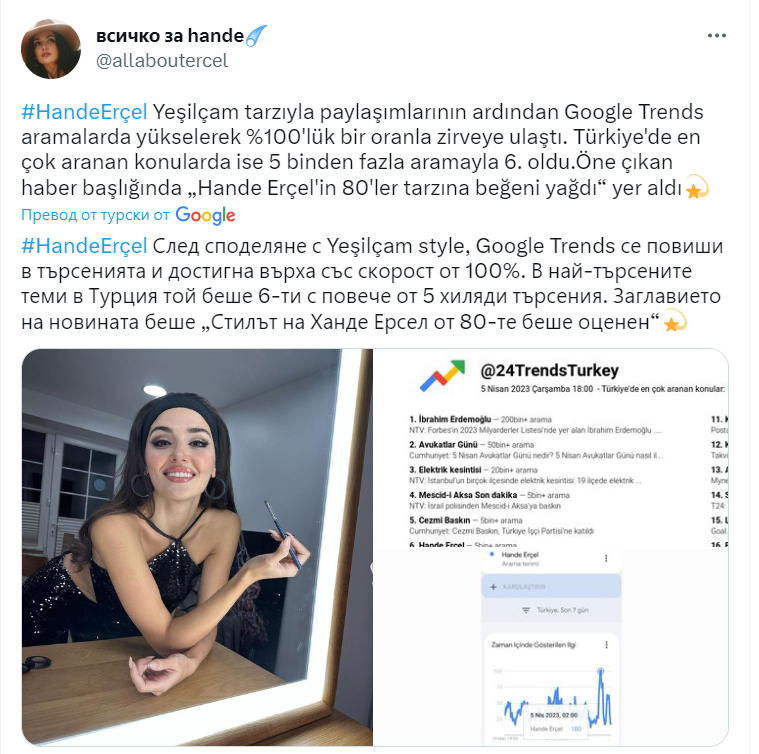Open the @allaboutercel handle link
Viewport: 759px width, 754px height.
tap(162, 60)
